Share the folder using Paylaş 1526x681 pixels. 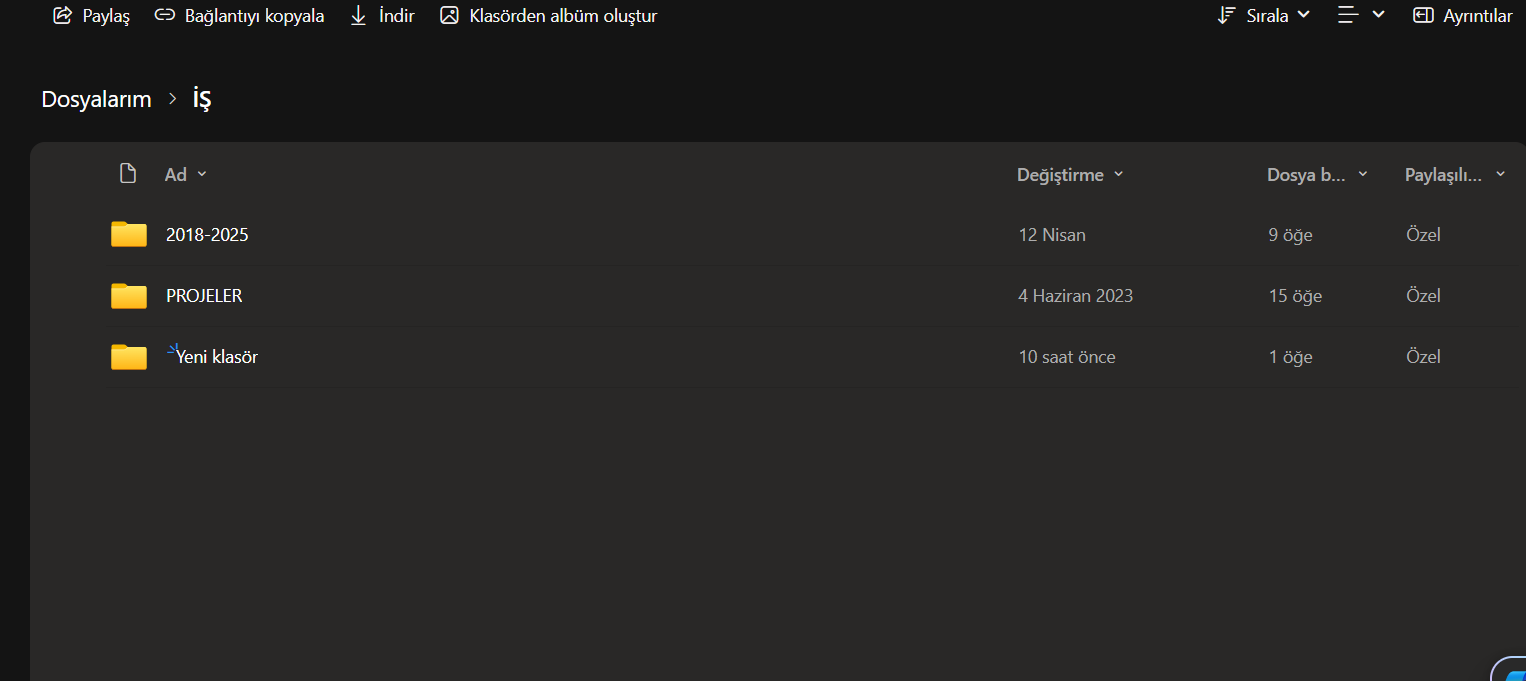91,16
